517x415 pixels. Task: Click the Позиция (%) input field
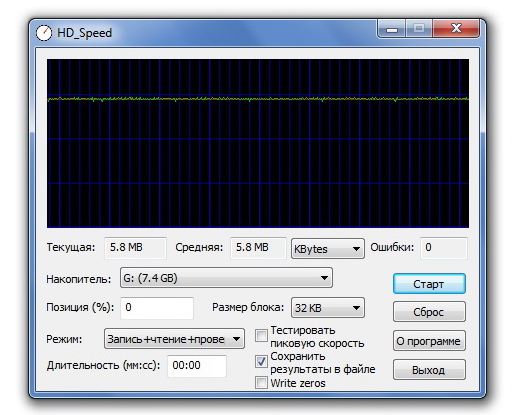(x=157, y=308)
